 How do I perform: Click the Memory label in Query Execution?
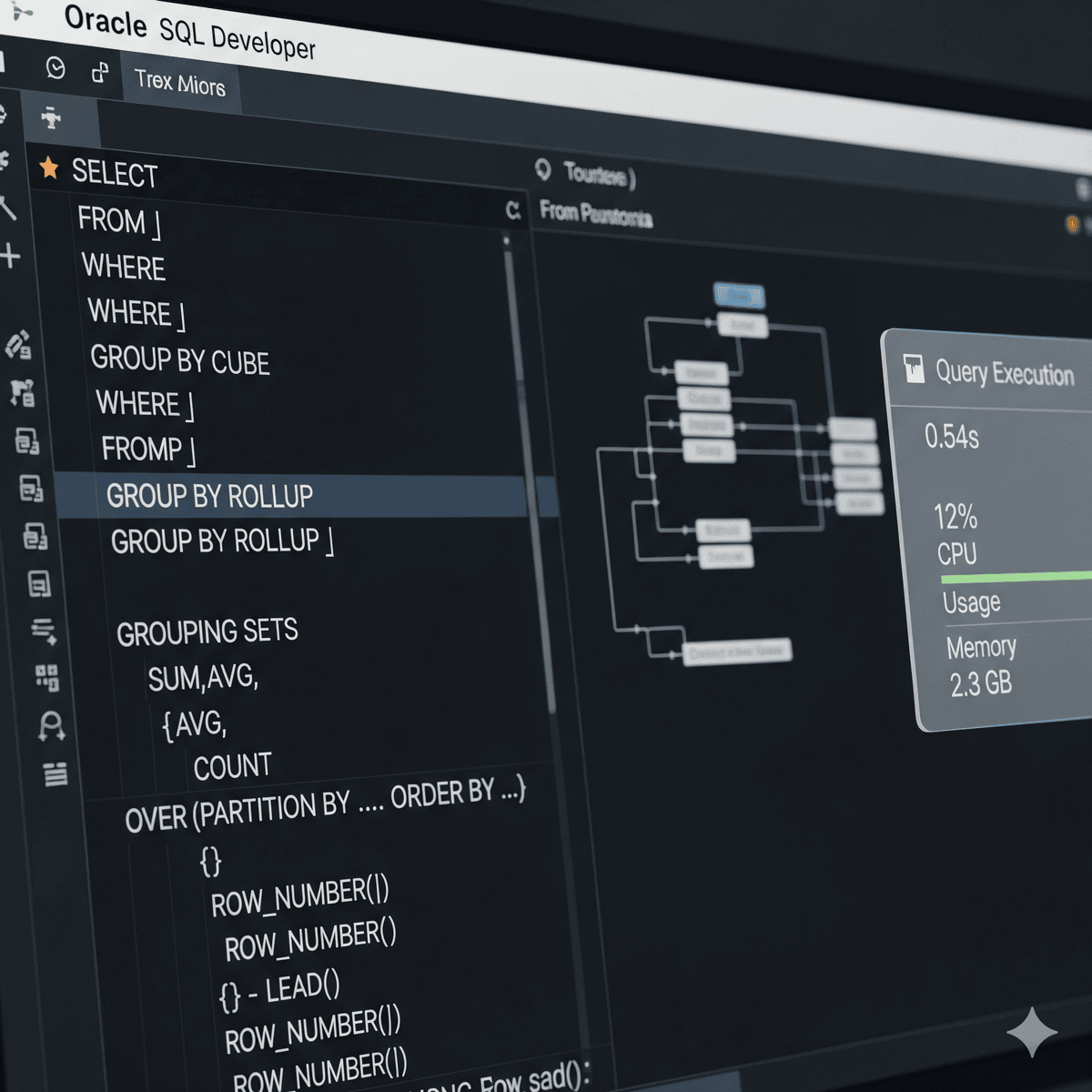[981, 647]
